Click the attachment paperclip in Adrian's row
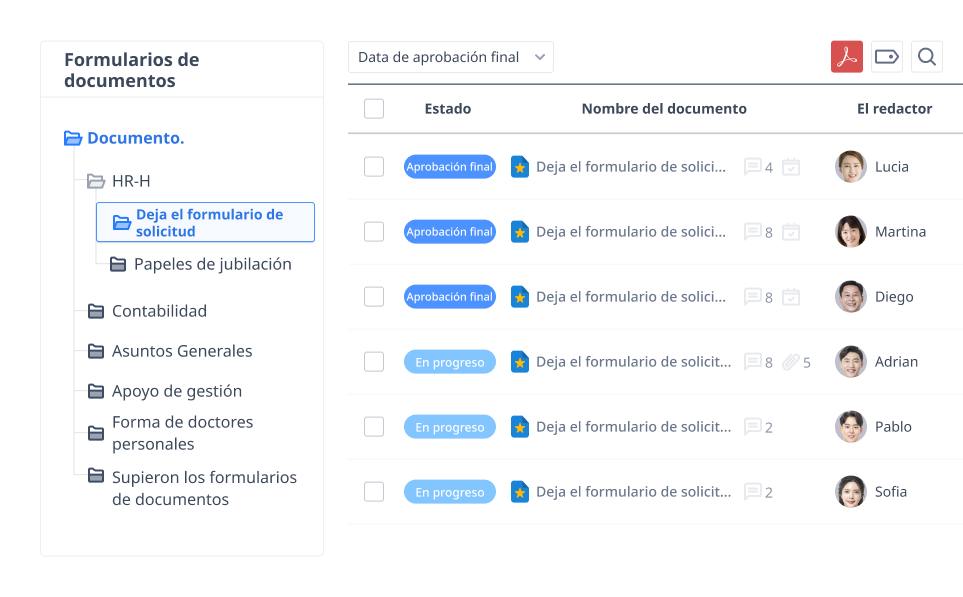 coord(791,362)
